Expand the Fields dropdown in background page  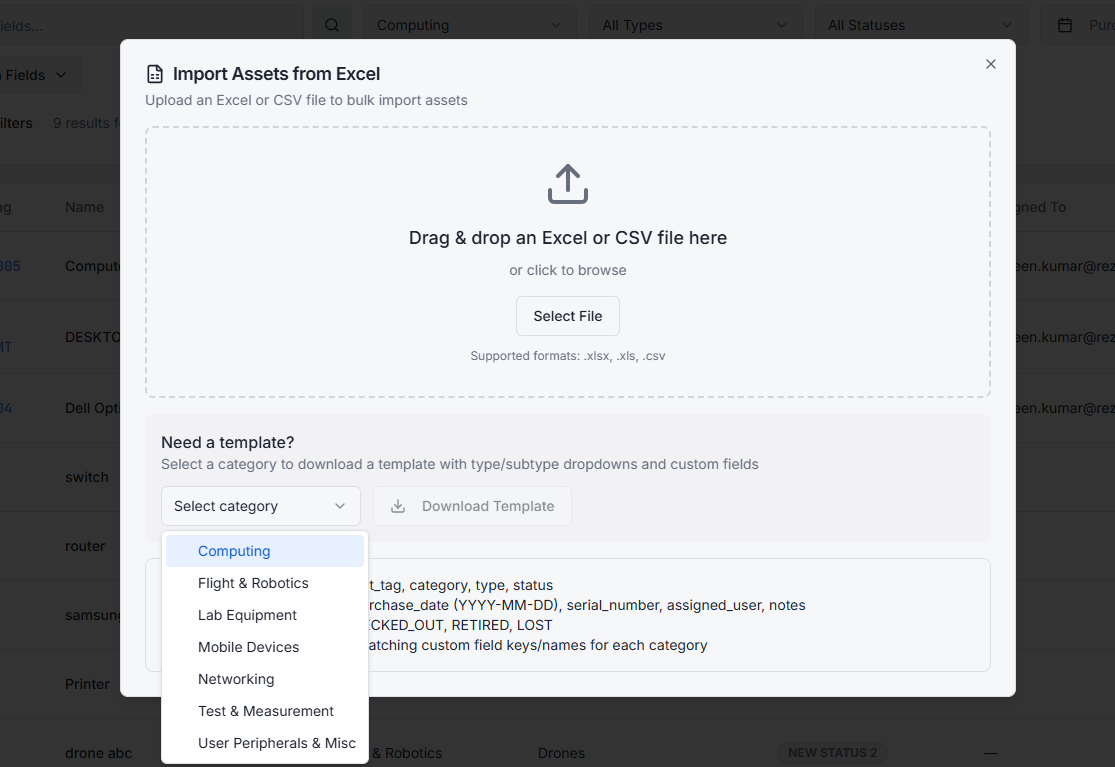[x=39, y=75]
